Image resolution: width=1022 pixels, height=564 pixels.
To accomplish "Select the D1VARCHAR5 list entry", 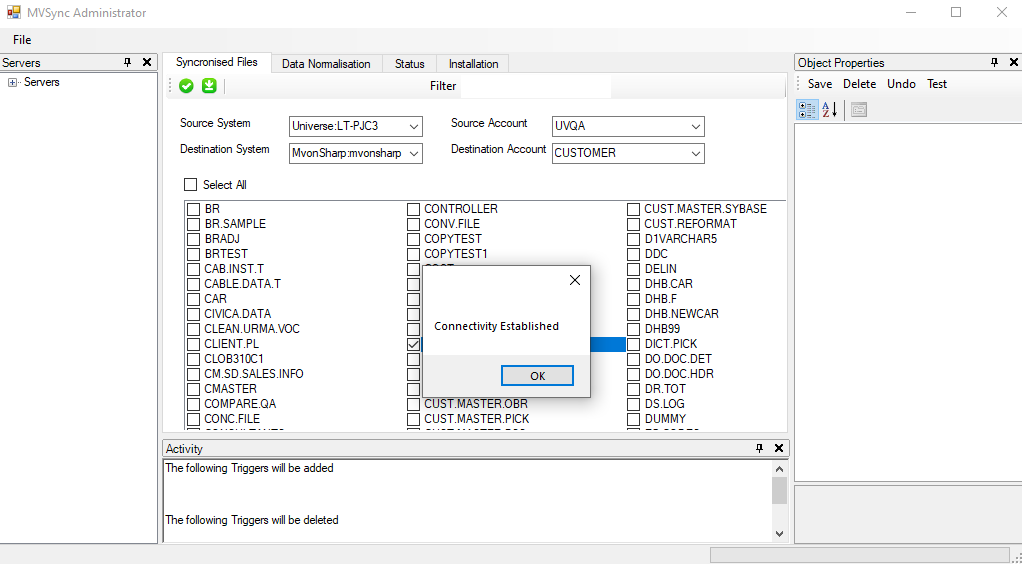I will (680, 239).
